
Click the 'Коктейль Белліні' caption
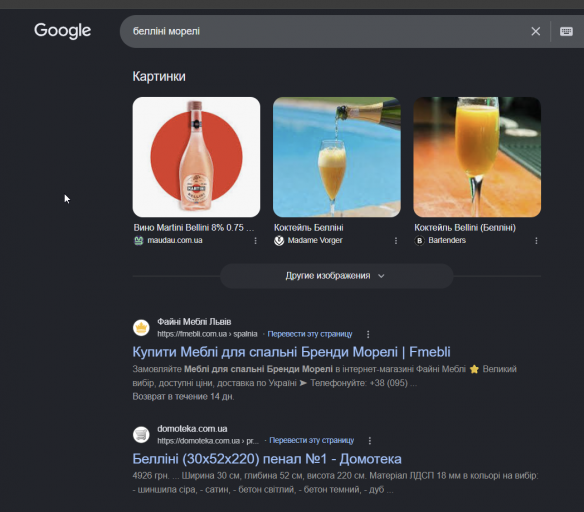click(308, 228)
